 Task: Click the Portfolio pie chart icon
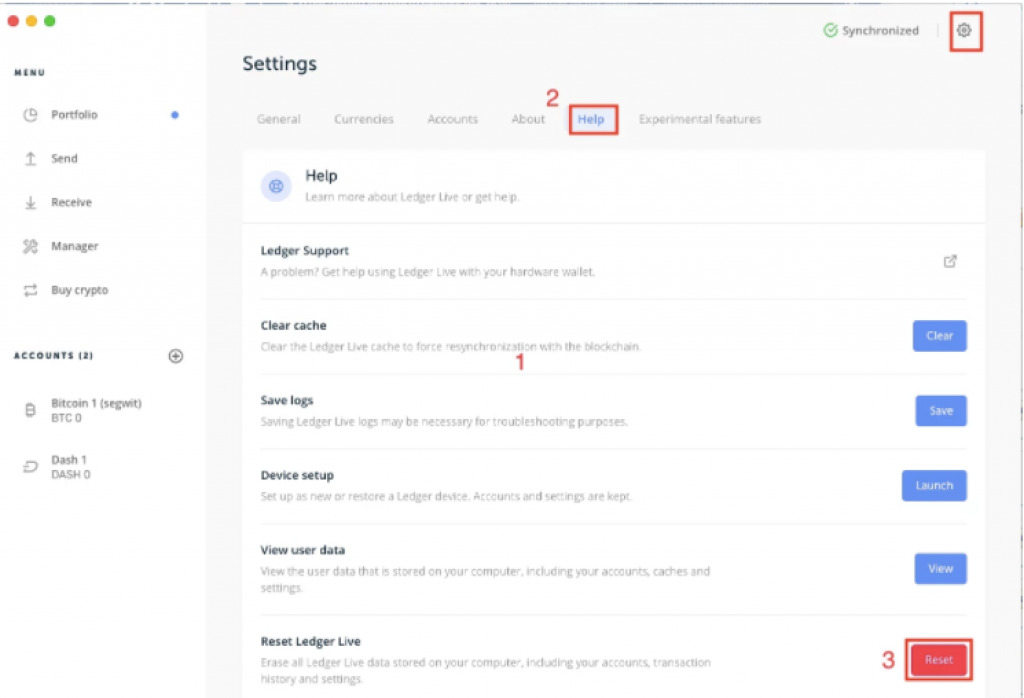[x=31, y=115]
